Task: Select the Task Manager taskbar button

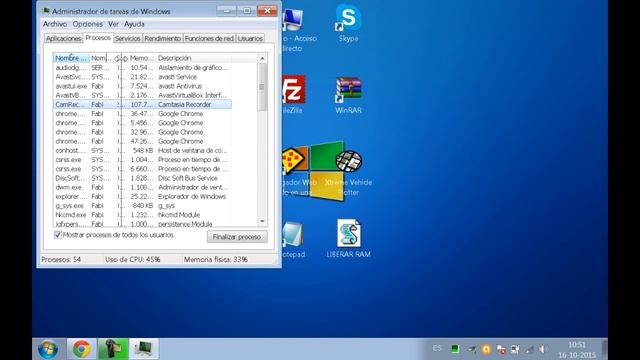Action: (144, 349)
